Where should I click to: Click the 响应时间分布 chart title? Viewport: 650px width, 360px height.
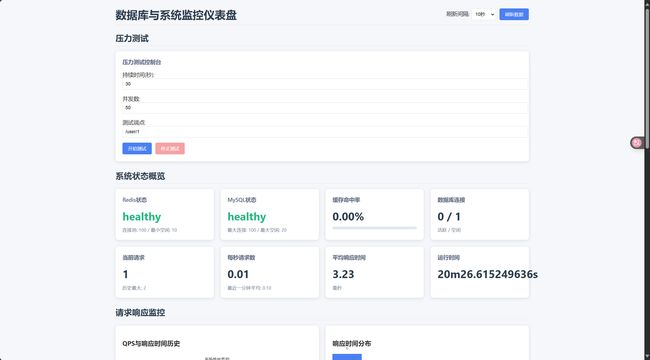tap(352, 343)
